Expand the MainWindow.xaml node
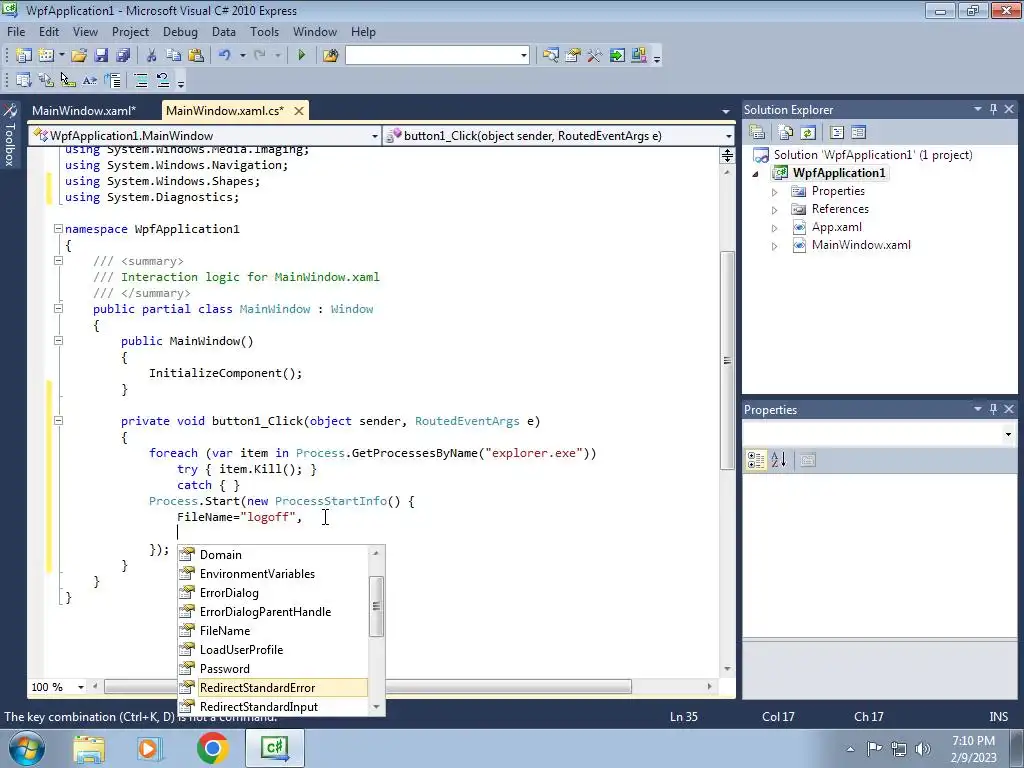This screenshot has width=1024, height=768. 775,246
